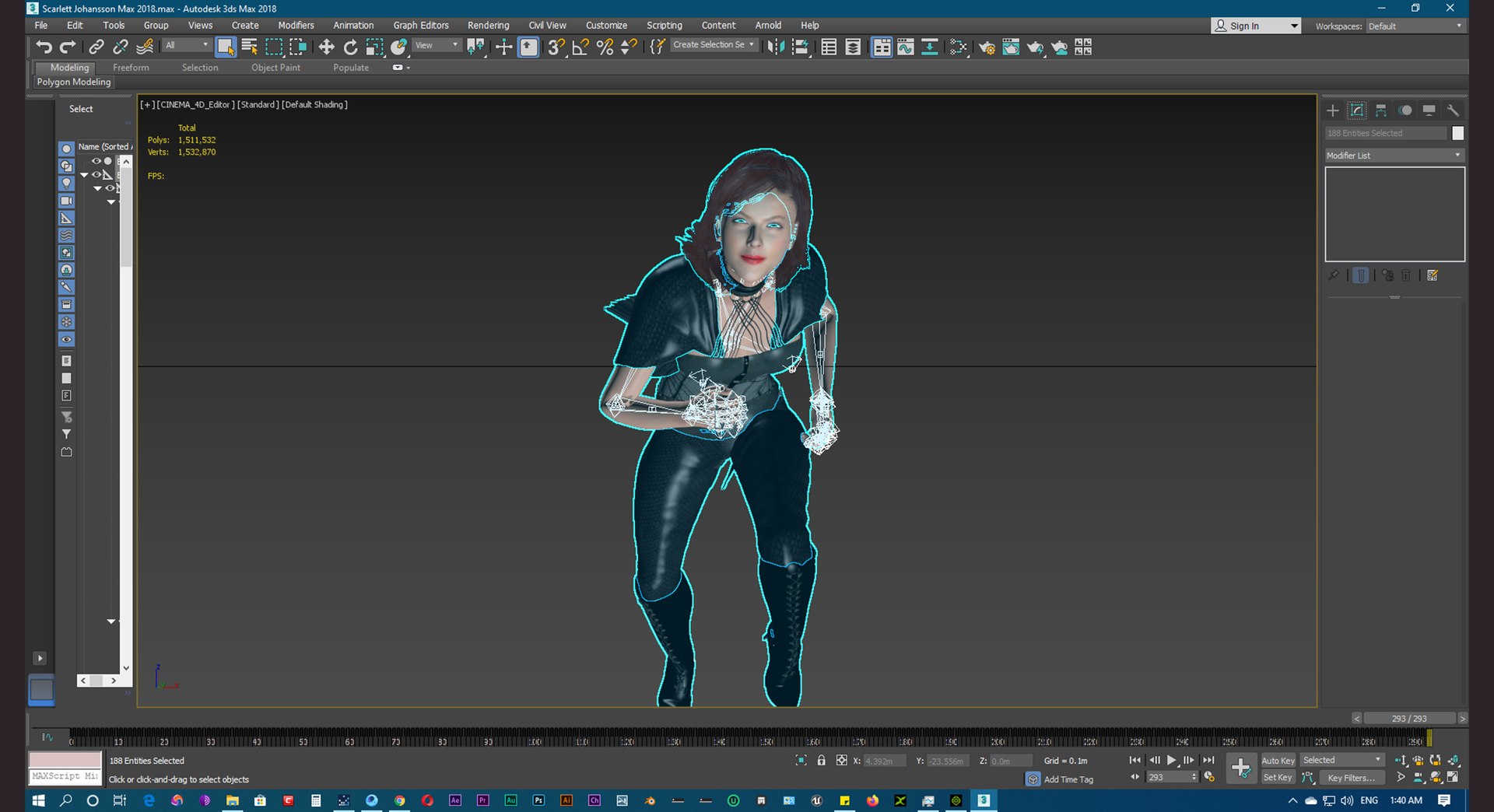Jump to the timeline start frame
The image size is (1494, 812).
[1135, 760]
